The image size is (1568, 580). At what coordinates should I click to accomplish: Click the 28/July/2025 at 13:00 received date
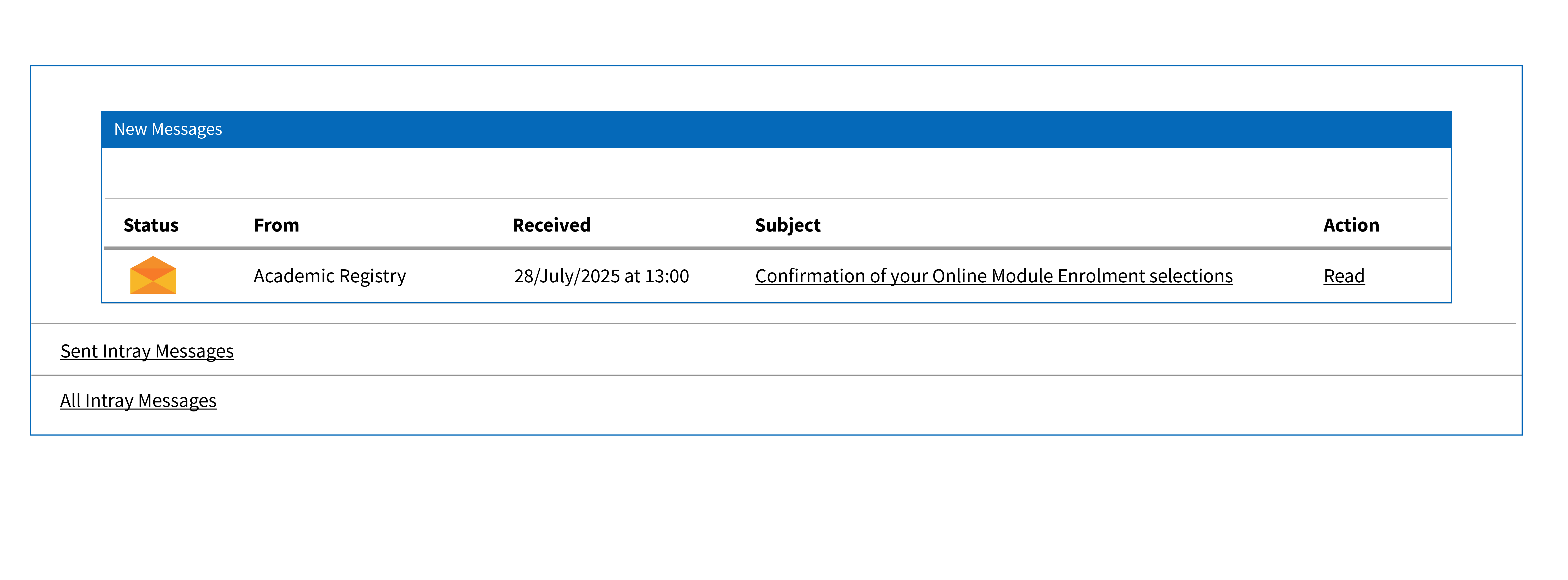click(x=601, y=276)
